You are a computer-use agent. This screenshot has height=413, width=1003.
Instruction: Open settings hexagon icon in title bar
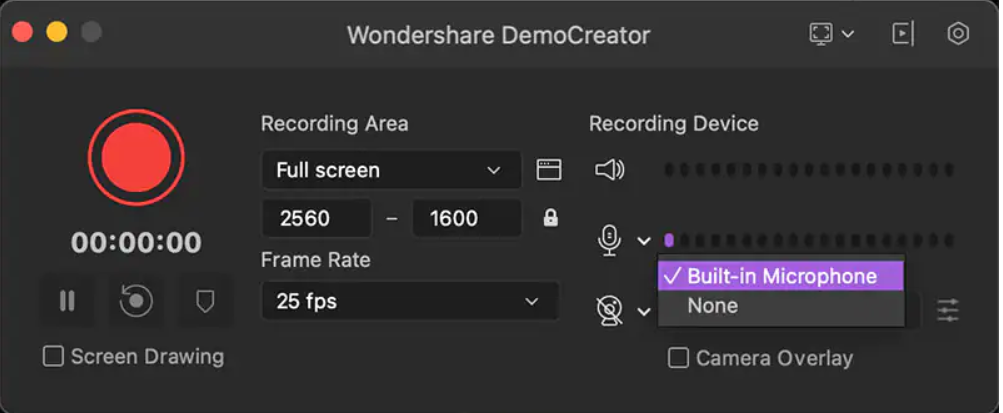click(958, 34)
